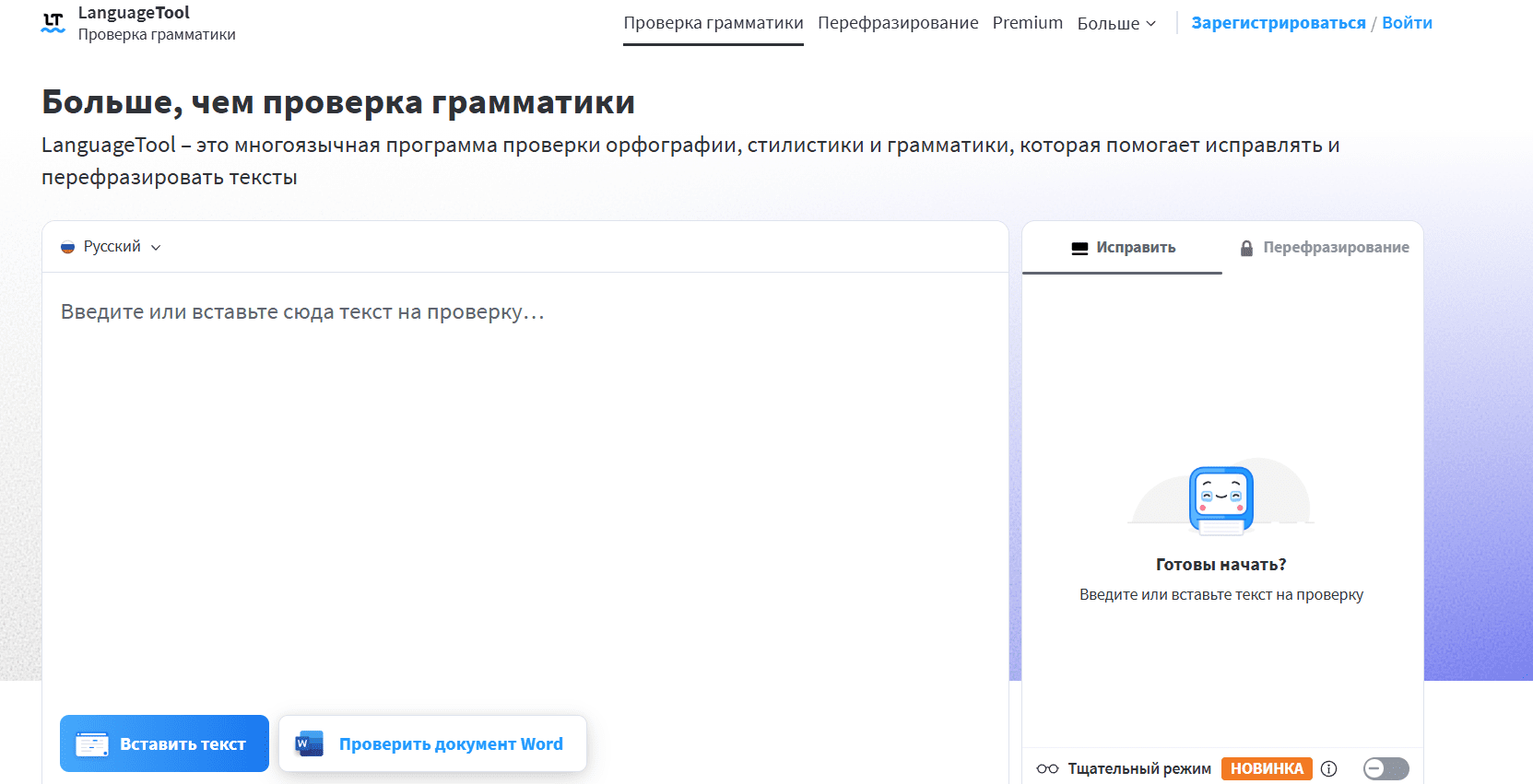
Task: Click into the text input area
Action: point(525,479)
